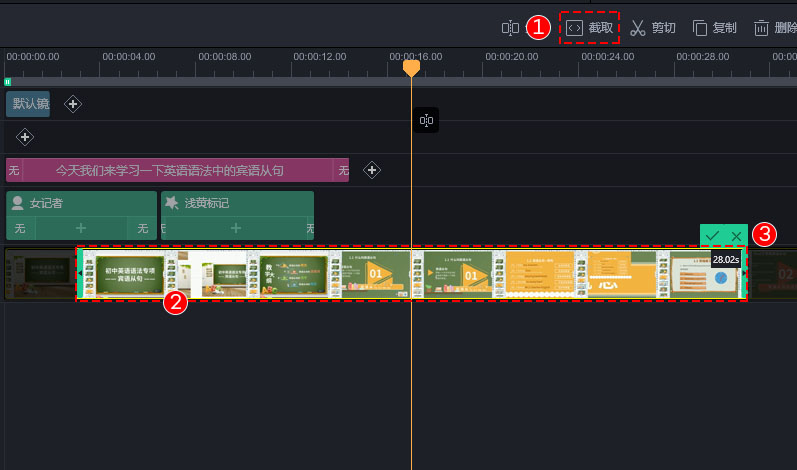Click the right green trim handle of clip
This screenshot has height=470, width=797.
(x=744, y=274)
